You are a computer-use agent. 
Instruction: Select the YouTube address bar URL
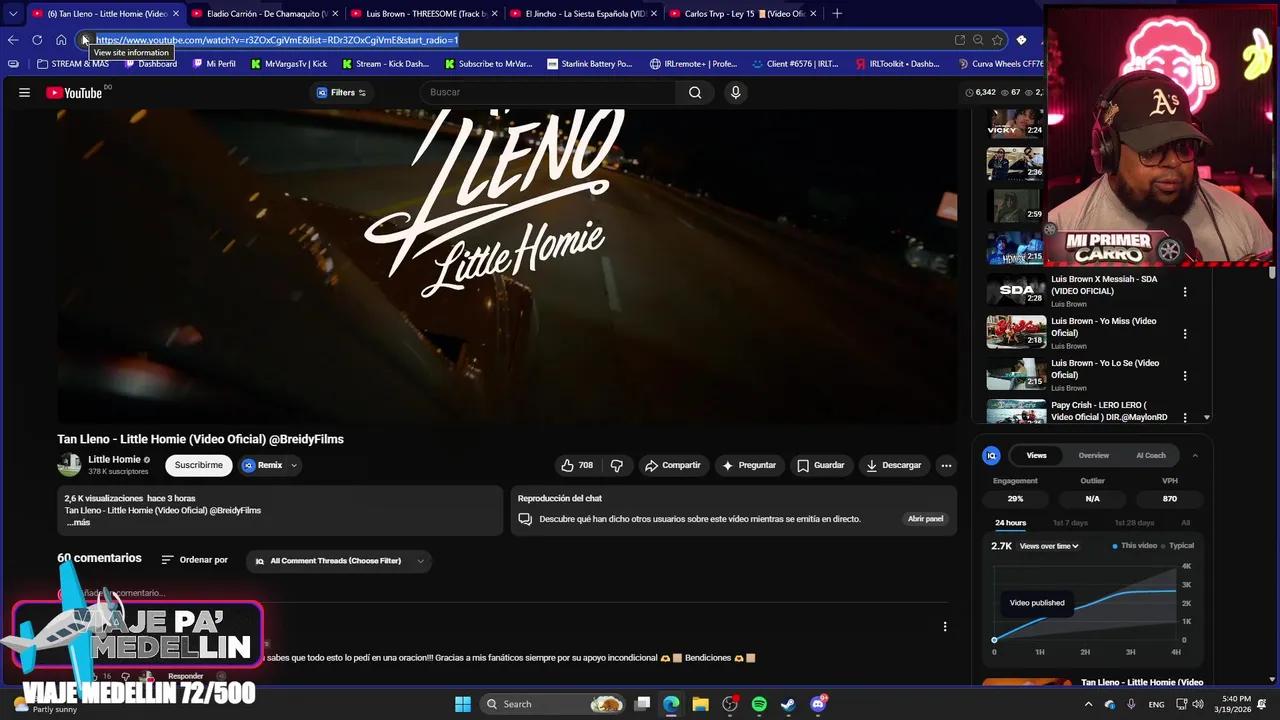click(277, 40)
